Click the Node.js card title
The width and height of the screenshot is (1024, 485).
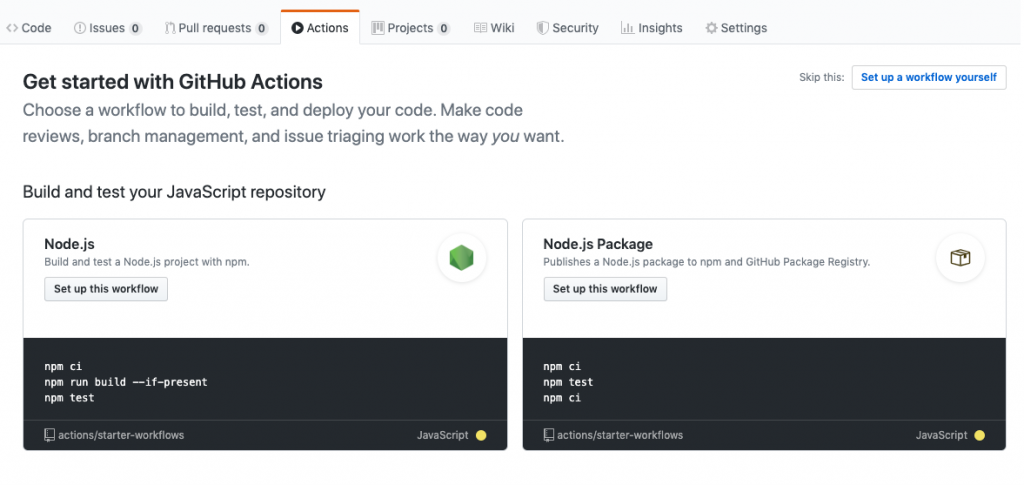pyautogui.click(x=69, y=244)
